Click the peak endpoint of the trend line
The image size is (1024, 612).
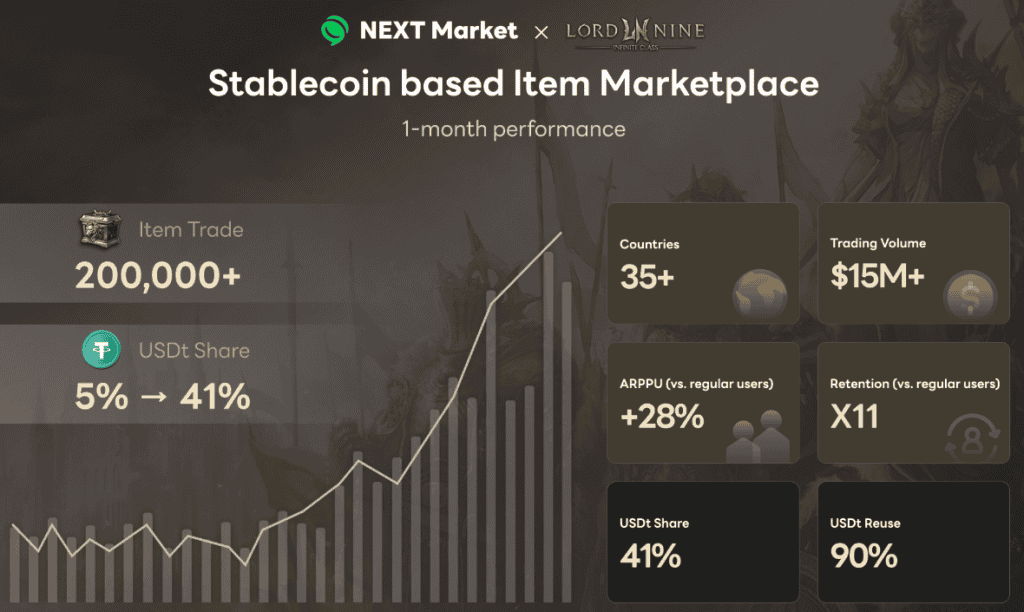(561, 234)
